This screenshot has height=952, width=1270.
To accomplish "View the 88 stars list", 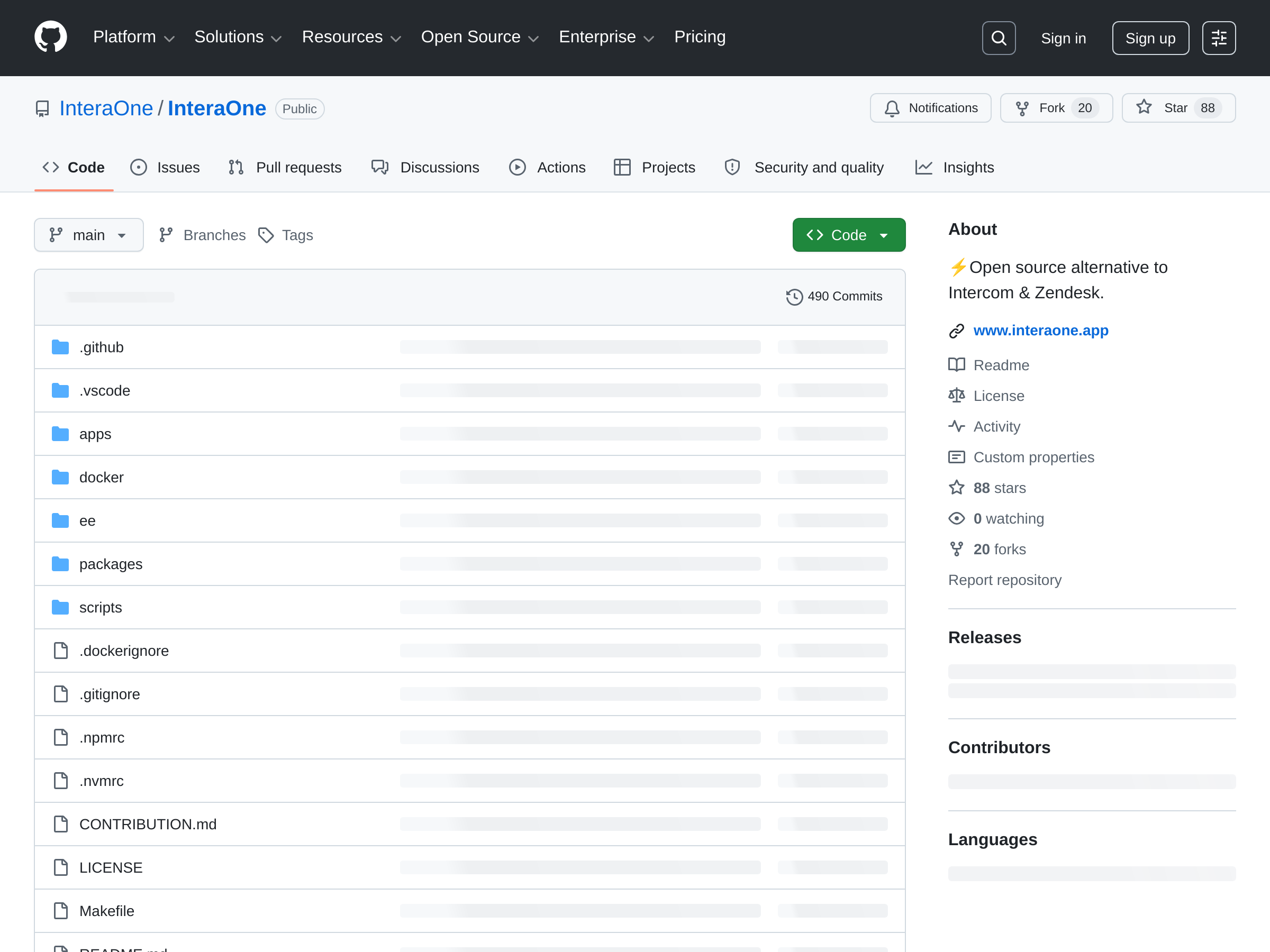I will 999,488.
